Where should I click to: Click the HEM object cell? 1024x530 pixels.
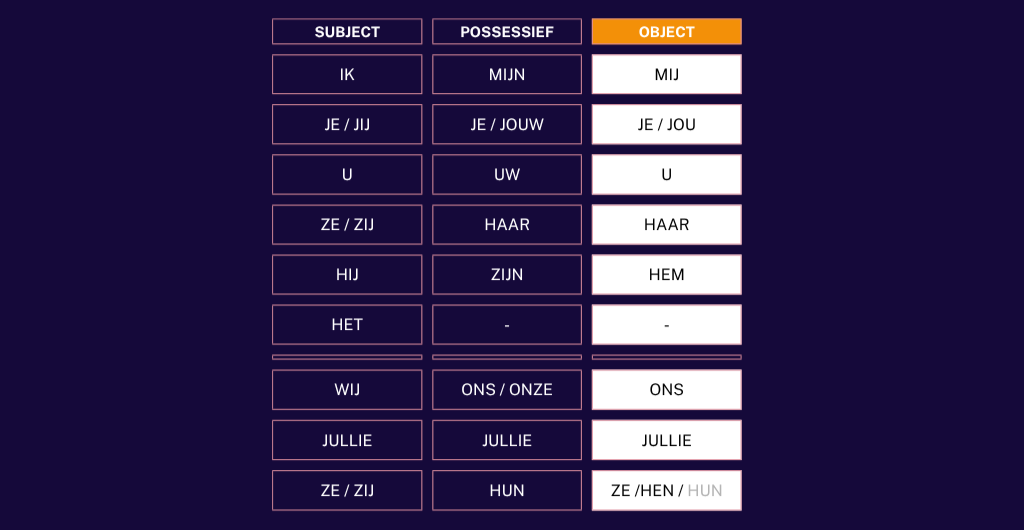point(666,275)
